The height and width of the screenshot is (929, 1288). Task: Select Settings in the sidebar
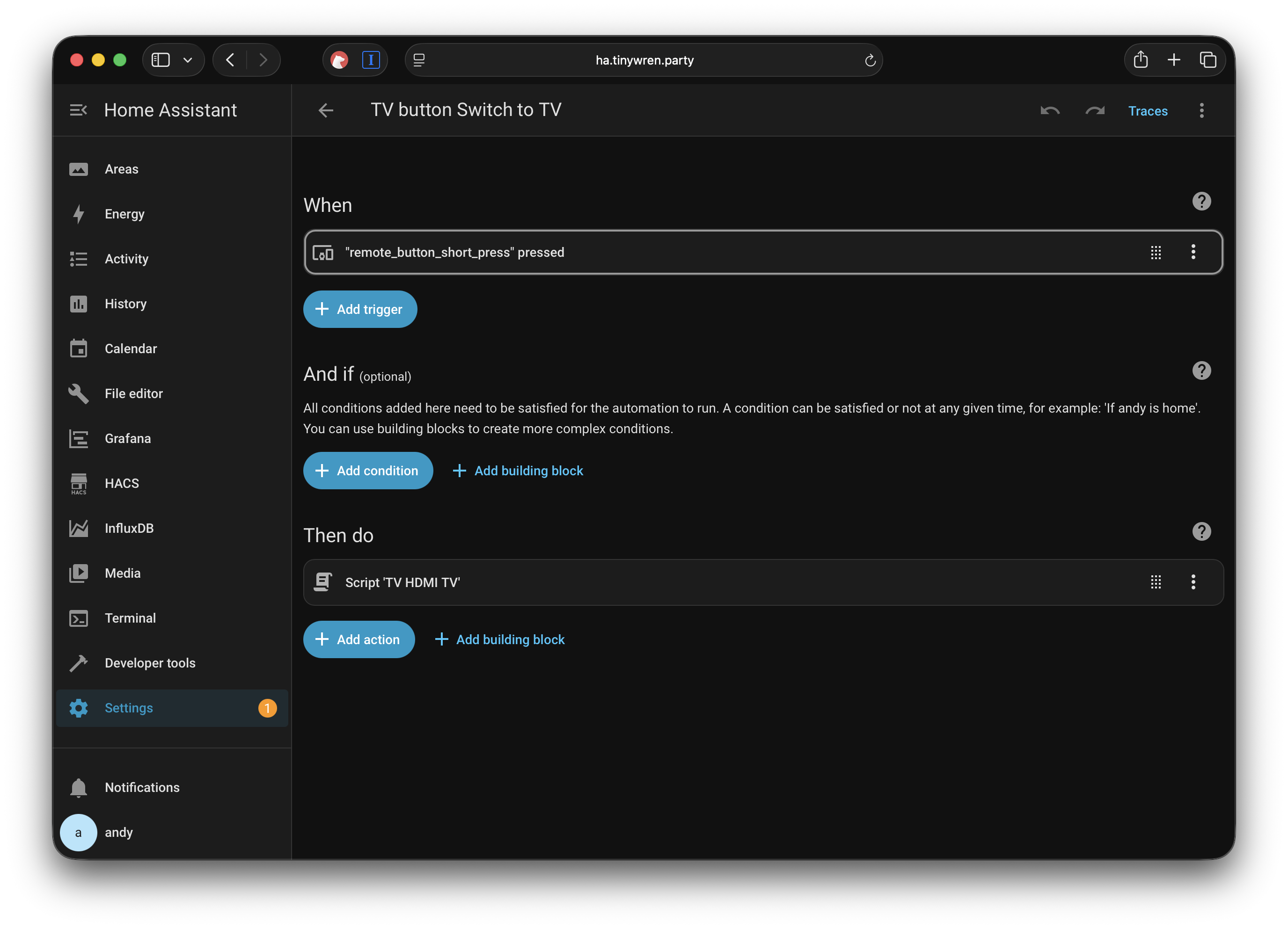[128, 708]
